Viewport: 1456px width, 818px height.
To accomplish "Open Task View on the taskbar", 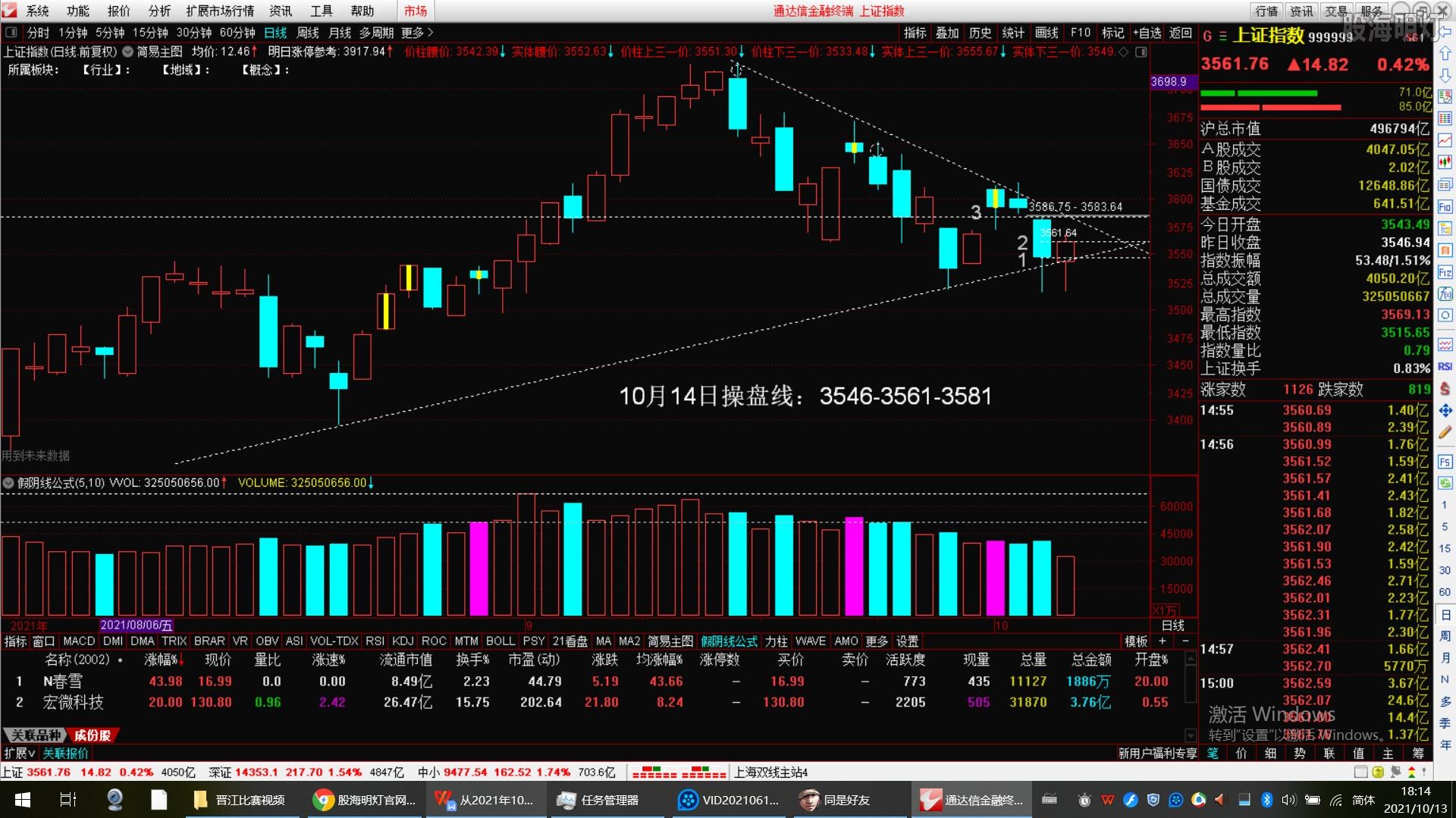I will pos(67,800).
